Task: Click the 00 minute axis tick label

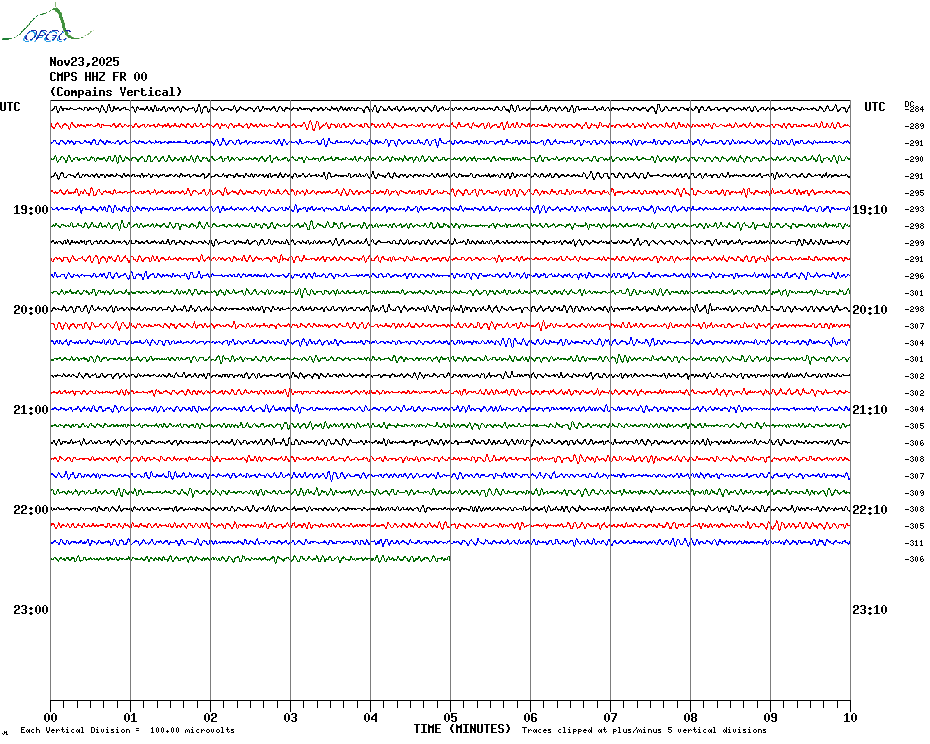Action: click(50, 717)
